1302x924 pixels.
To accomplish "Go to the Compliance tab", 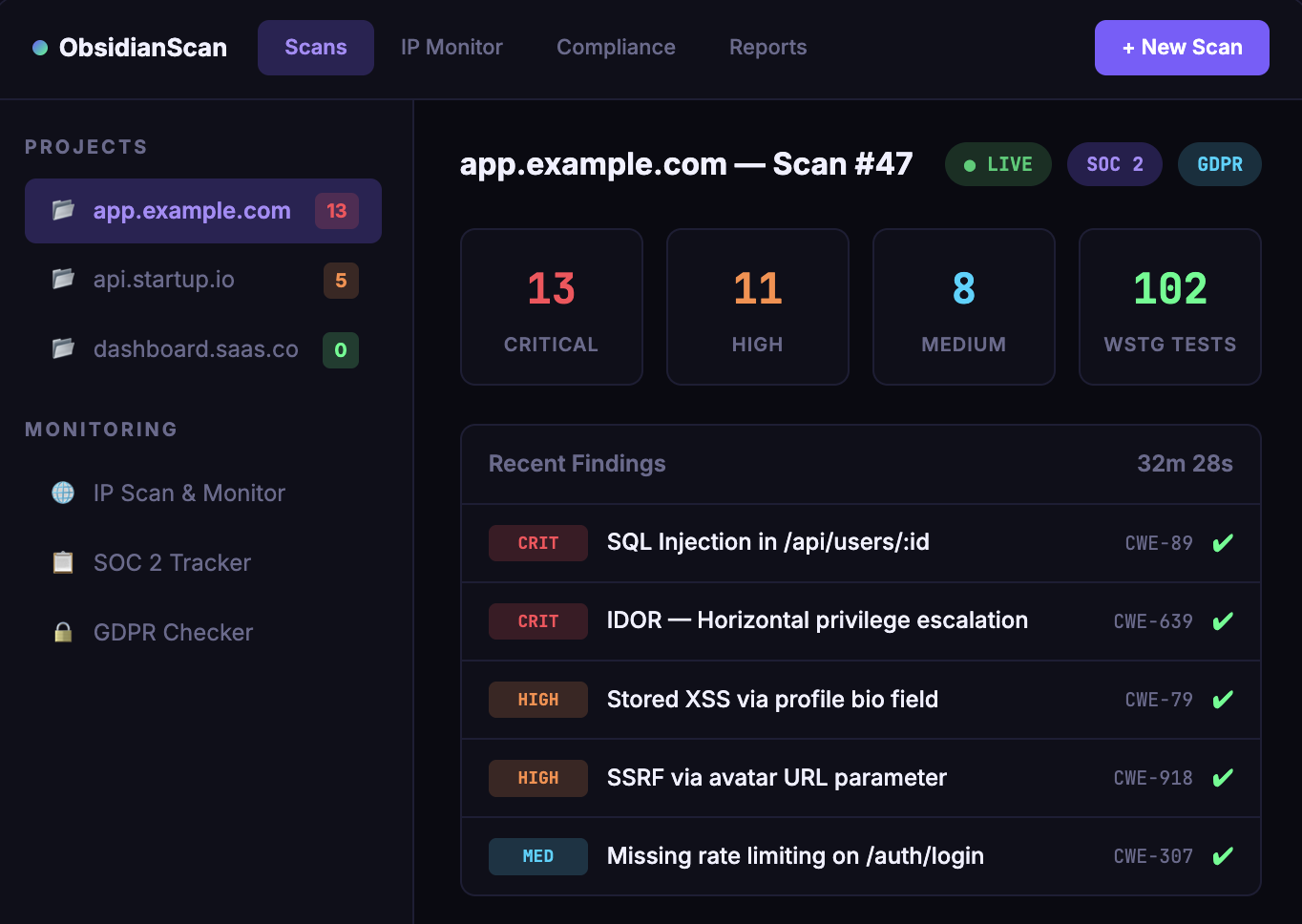I will point(616,48).
